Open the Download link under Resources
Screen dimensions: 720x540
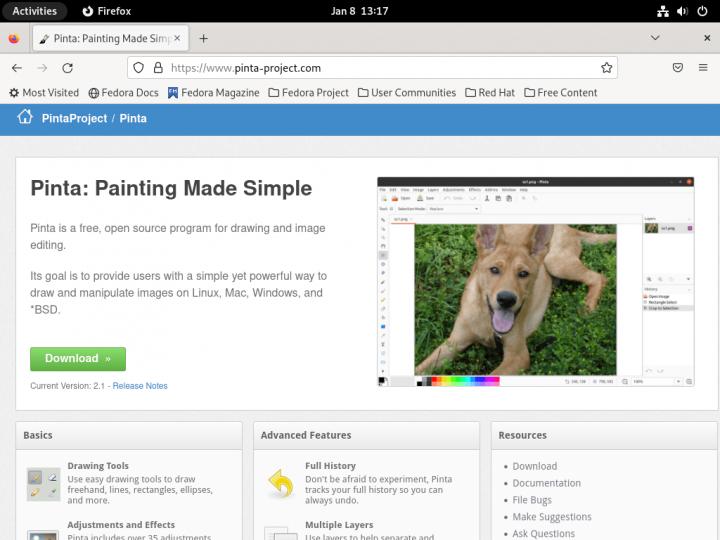tap(535, 466)
